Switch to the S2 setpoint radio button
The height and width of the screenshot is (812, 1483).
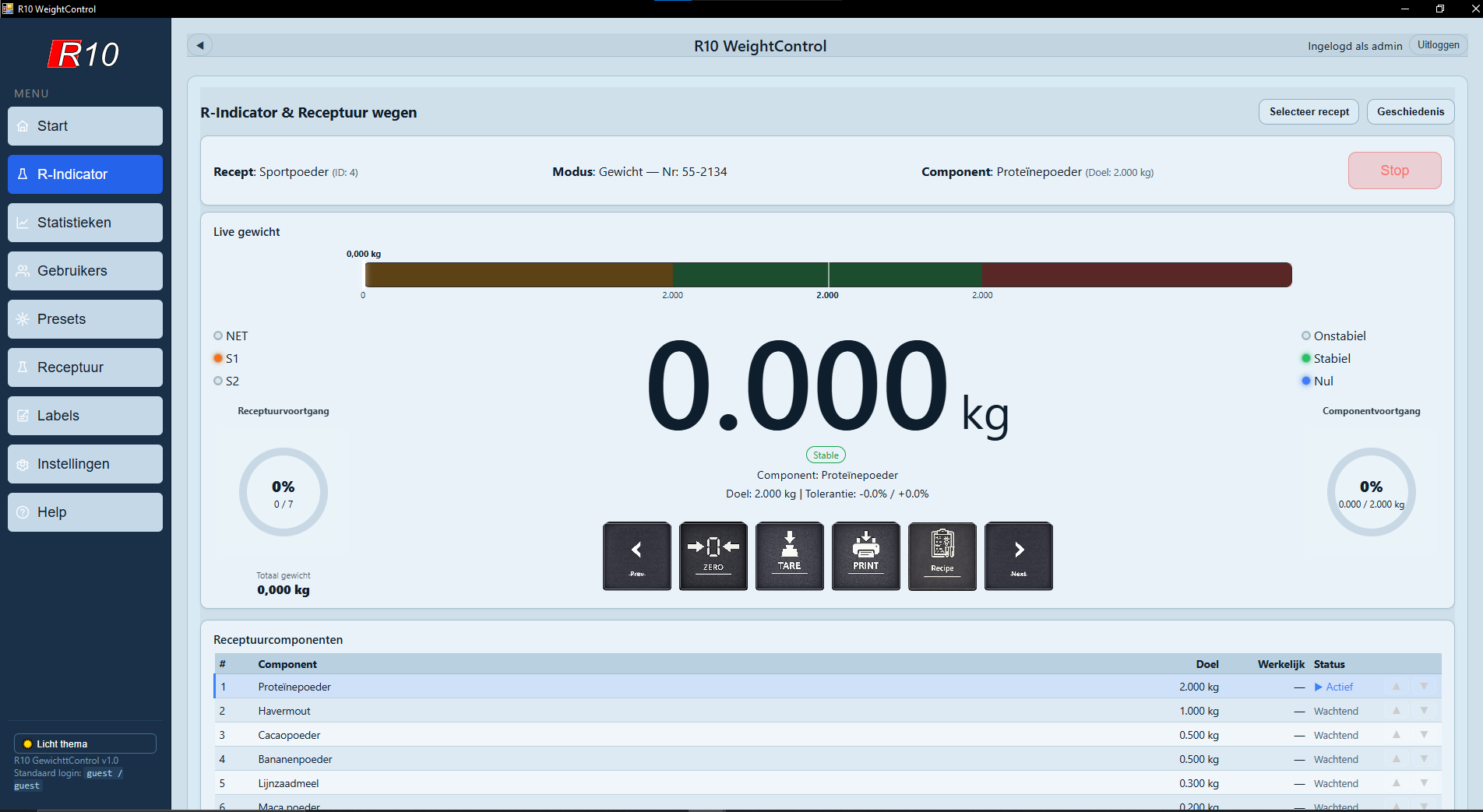(217, 381)
